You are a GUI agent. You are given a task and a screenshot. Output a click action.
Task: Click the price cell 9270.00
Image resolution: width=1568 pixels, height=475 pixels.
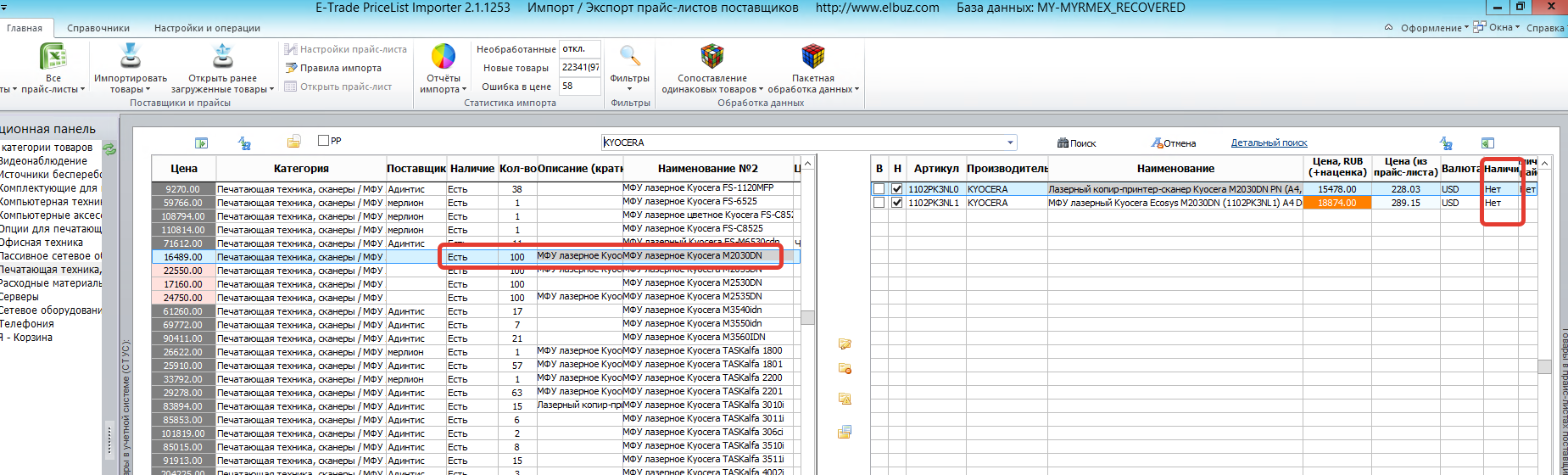click(184, 189)
